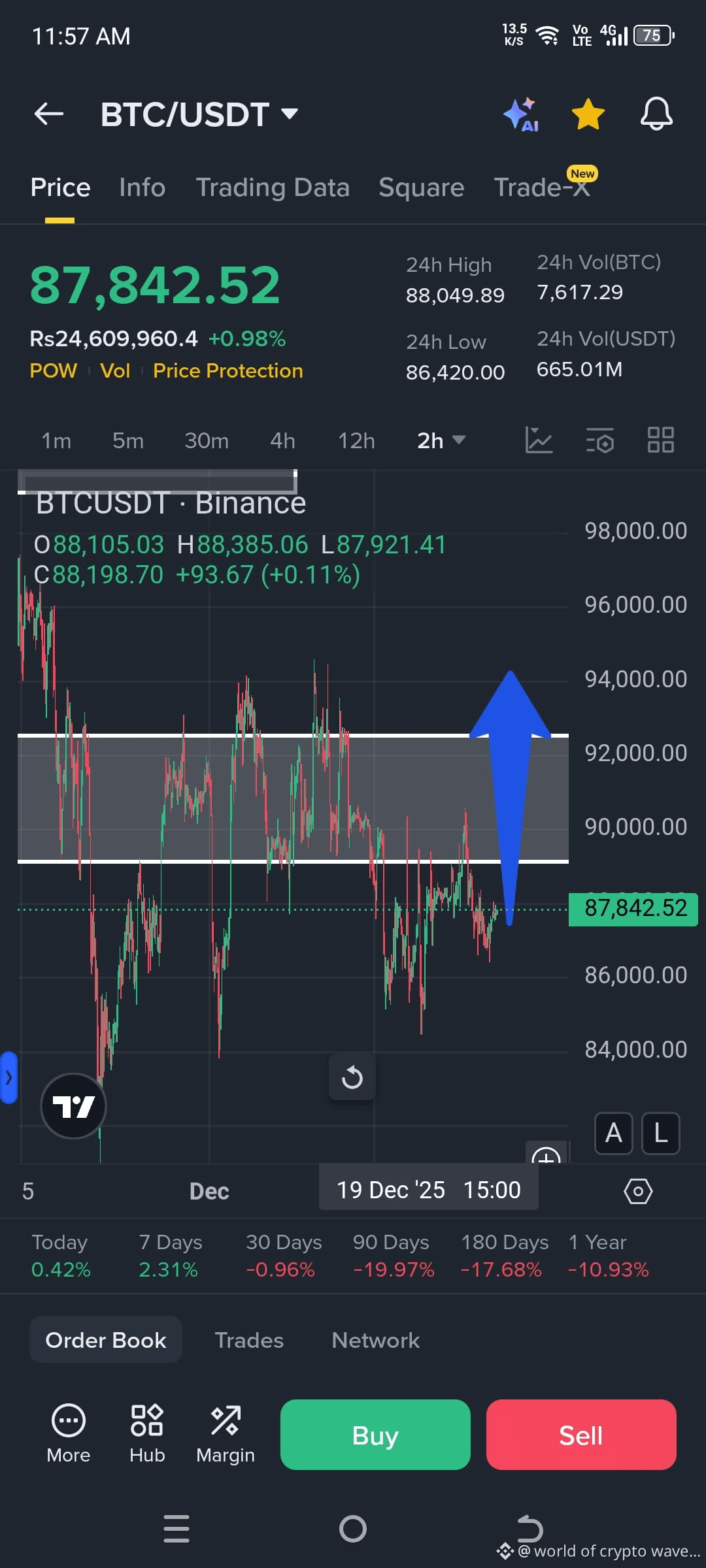Tap the current price label 87,842.52 on the axis
The width and height of the screenshot is (706, 1568).
click(633, 909)
